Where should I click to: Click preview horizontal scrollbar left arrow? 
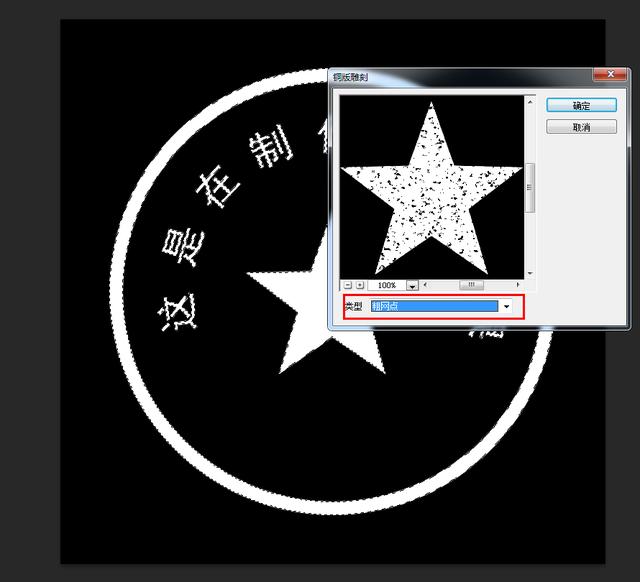click(x=425, y=284)
